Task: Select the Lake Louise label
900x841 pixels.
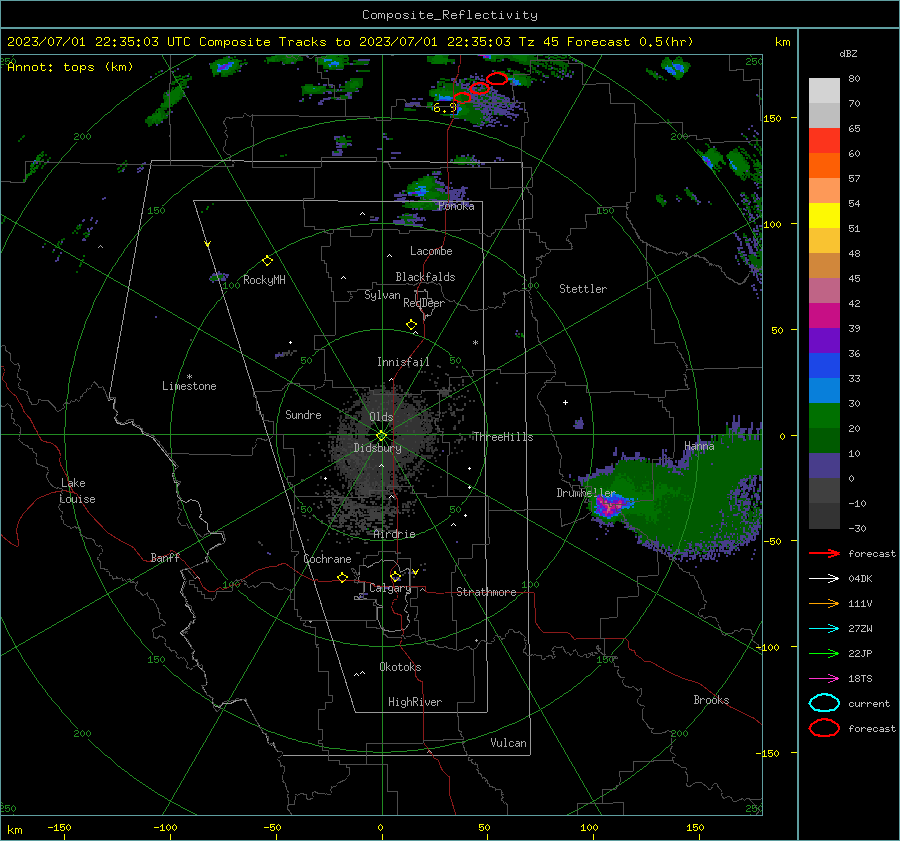Action: pyautogui.click(x=78, y=491)
